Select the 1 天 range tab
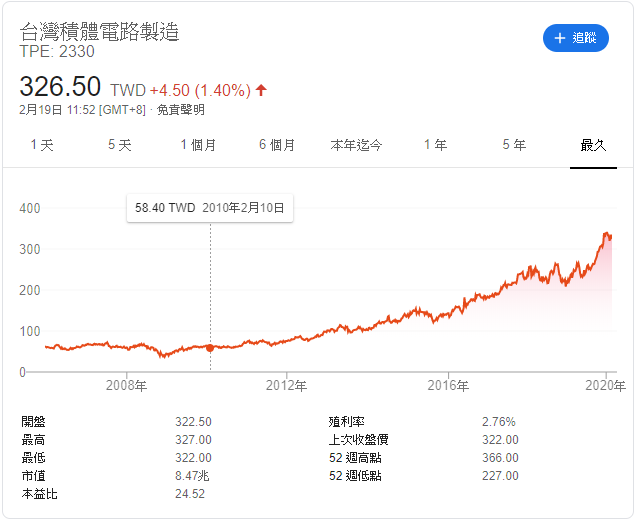The height and width of the screenshot is (519, 636). (42, 145)
